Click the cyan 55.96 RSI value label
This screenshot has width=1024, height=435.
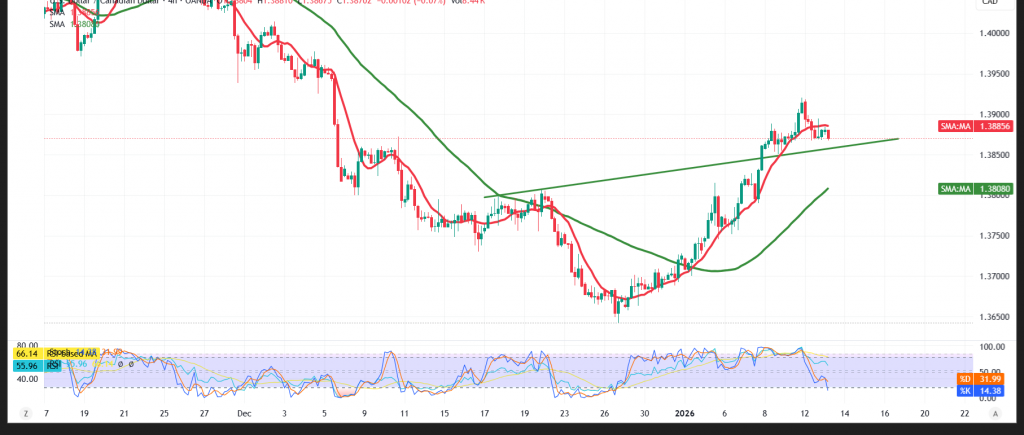point(26,366)
